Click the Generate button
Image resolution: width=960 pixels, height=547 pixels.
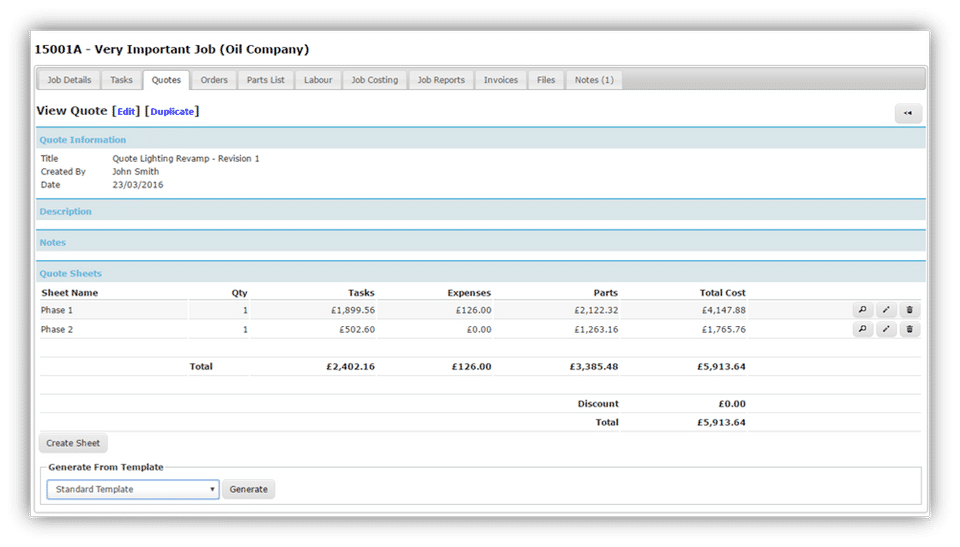coord(249,489)
